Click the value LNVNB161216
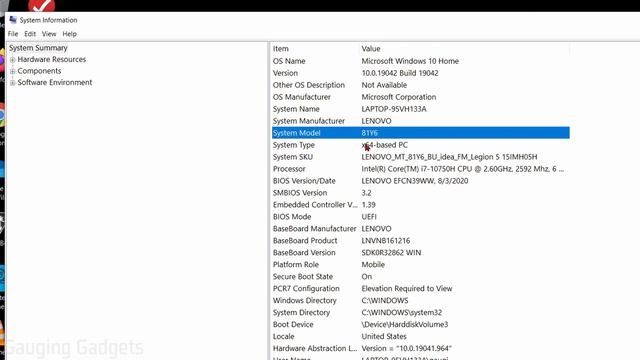 point(386,240)
